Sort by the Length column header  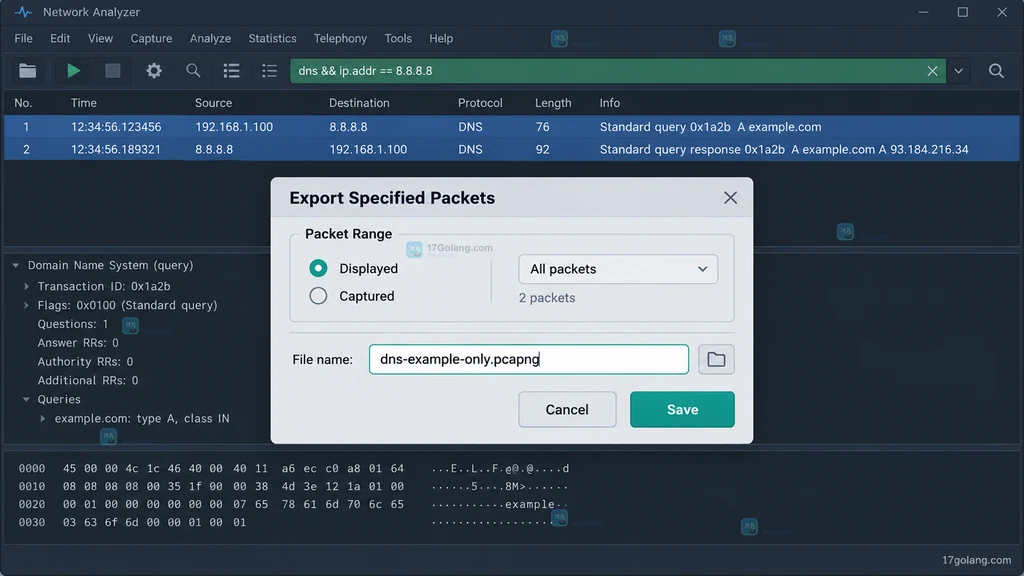click(x=553, y=103)
